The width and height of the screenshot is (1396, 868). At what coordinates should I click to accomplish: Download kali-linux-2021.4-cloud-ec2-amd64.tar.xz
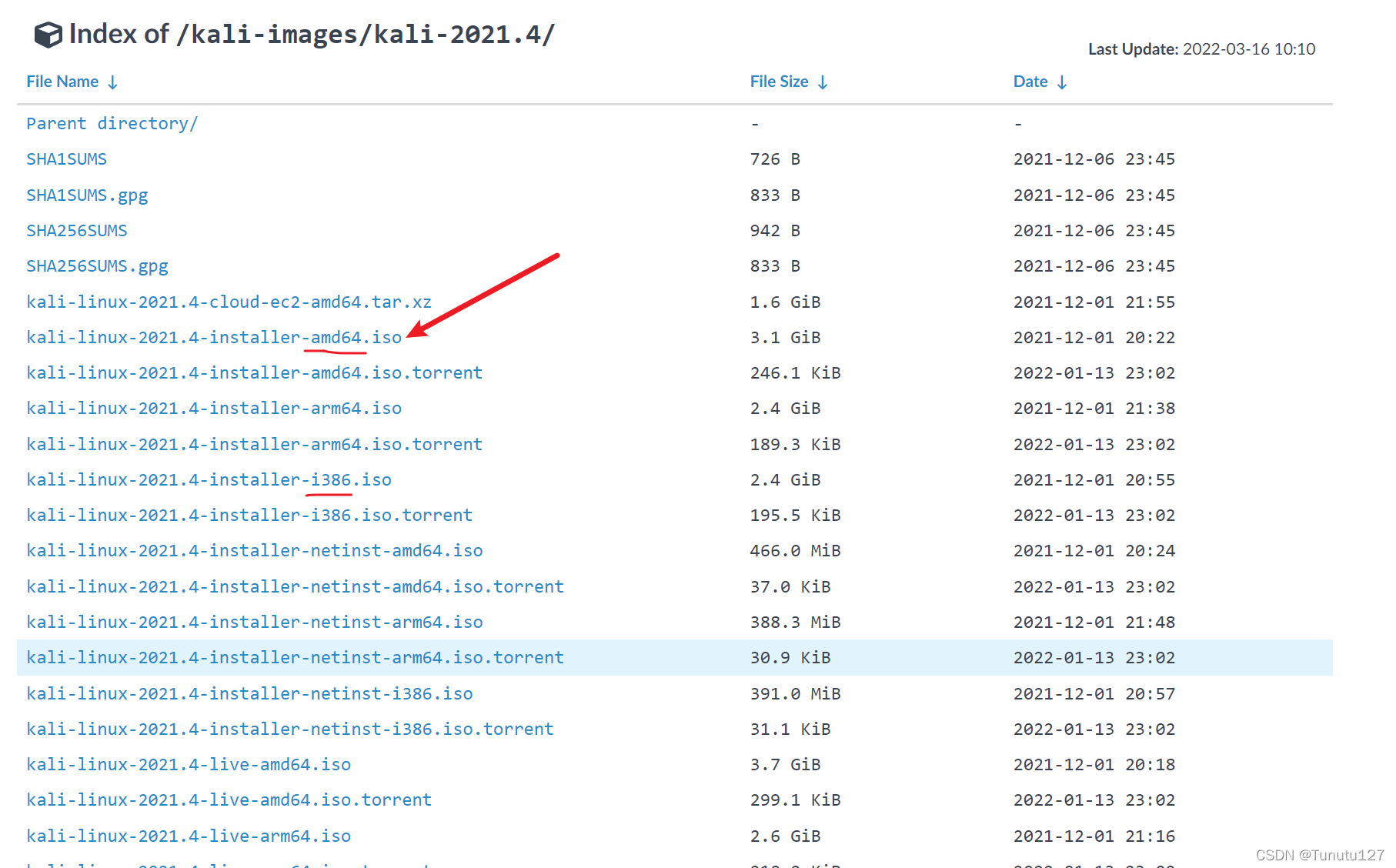click(229, 302)
